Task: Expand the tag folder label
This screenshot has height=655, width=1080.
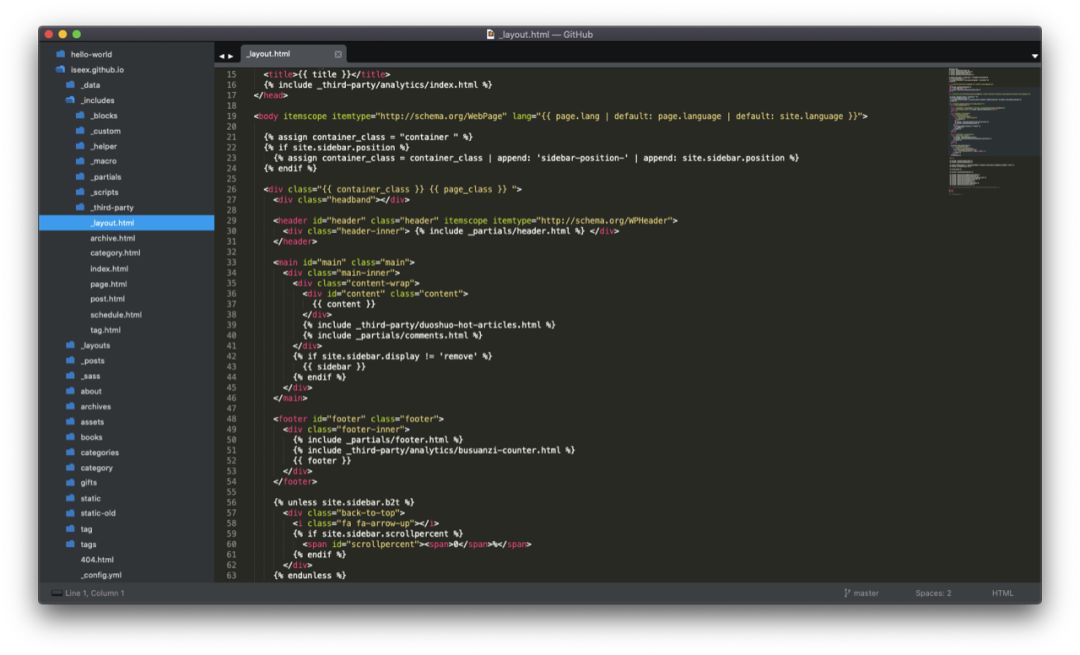Action: [x=86, y=529]
